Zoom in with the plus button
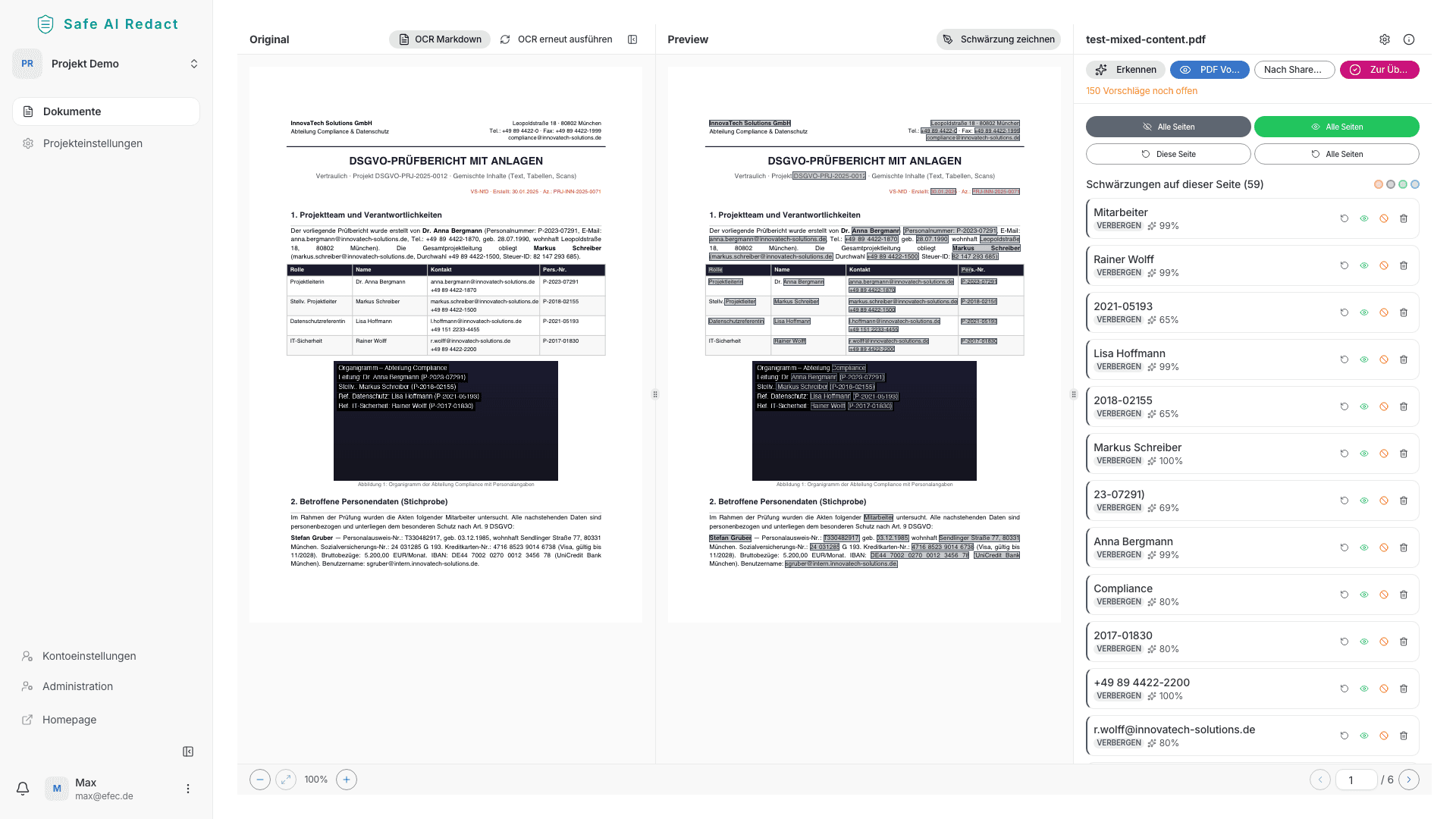Viewport: 1456px width, 819px height. (347, 780)
